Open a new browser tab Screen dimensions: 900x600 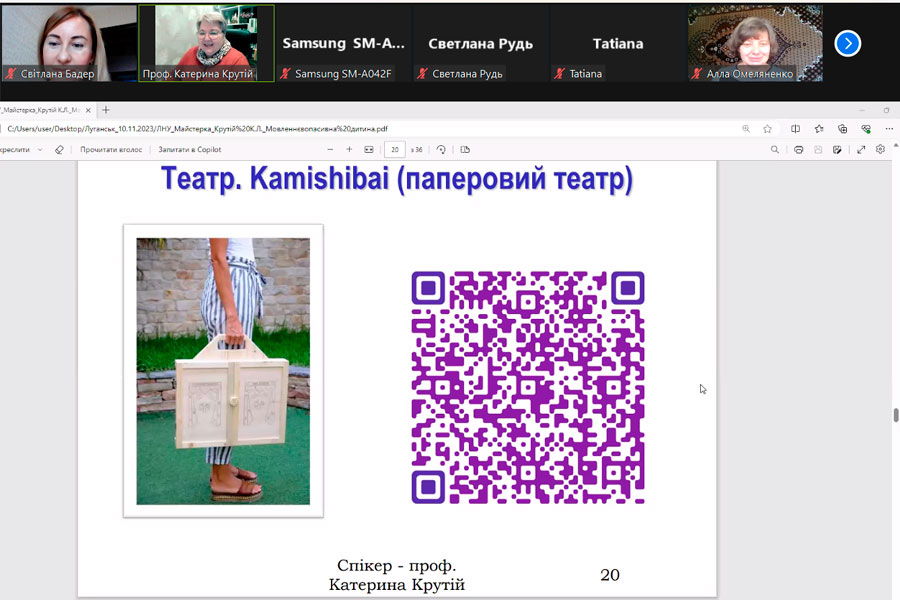(x=106, y=110)
